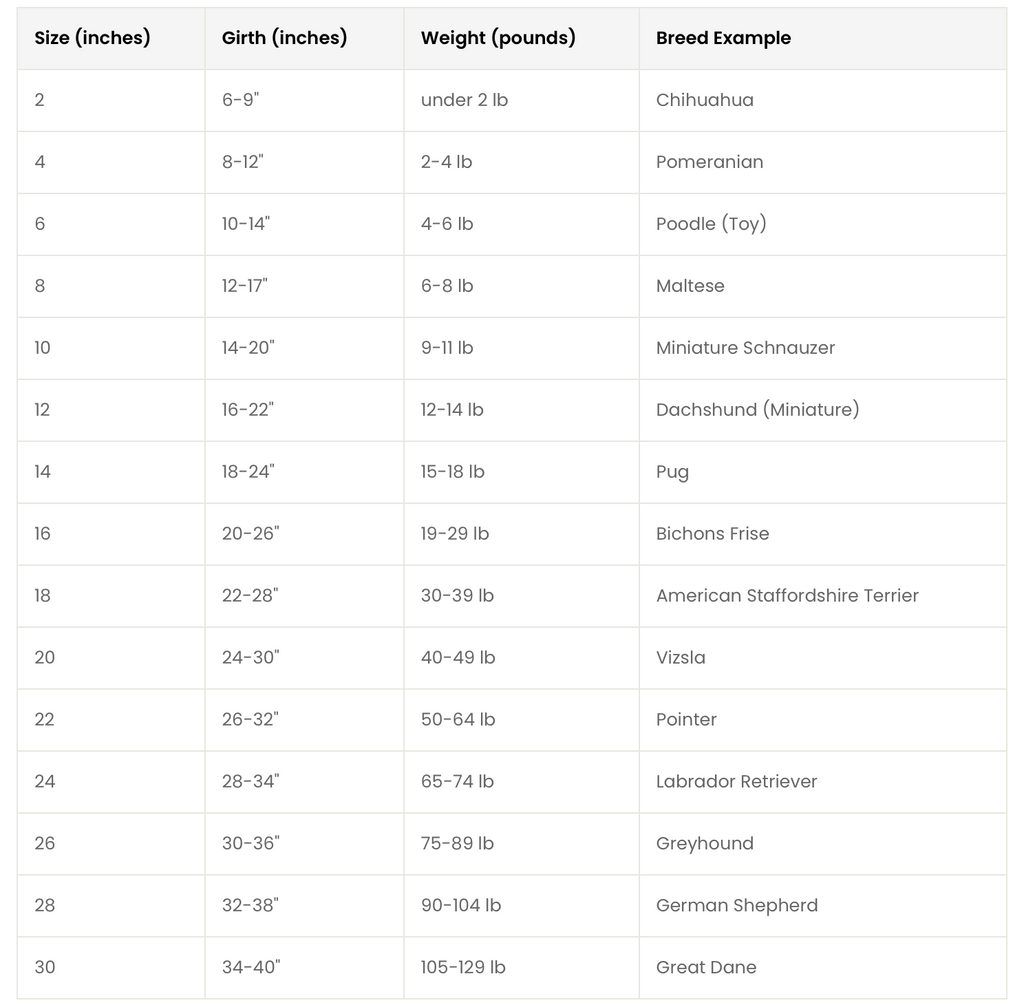The height and width of the screenshot is (1005, 1024).
Task: Click the Dachshund (Miniature) cell
Action: tap(822, 410)
